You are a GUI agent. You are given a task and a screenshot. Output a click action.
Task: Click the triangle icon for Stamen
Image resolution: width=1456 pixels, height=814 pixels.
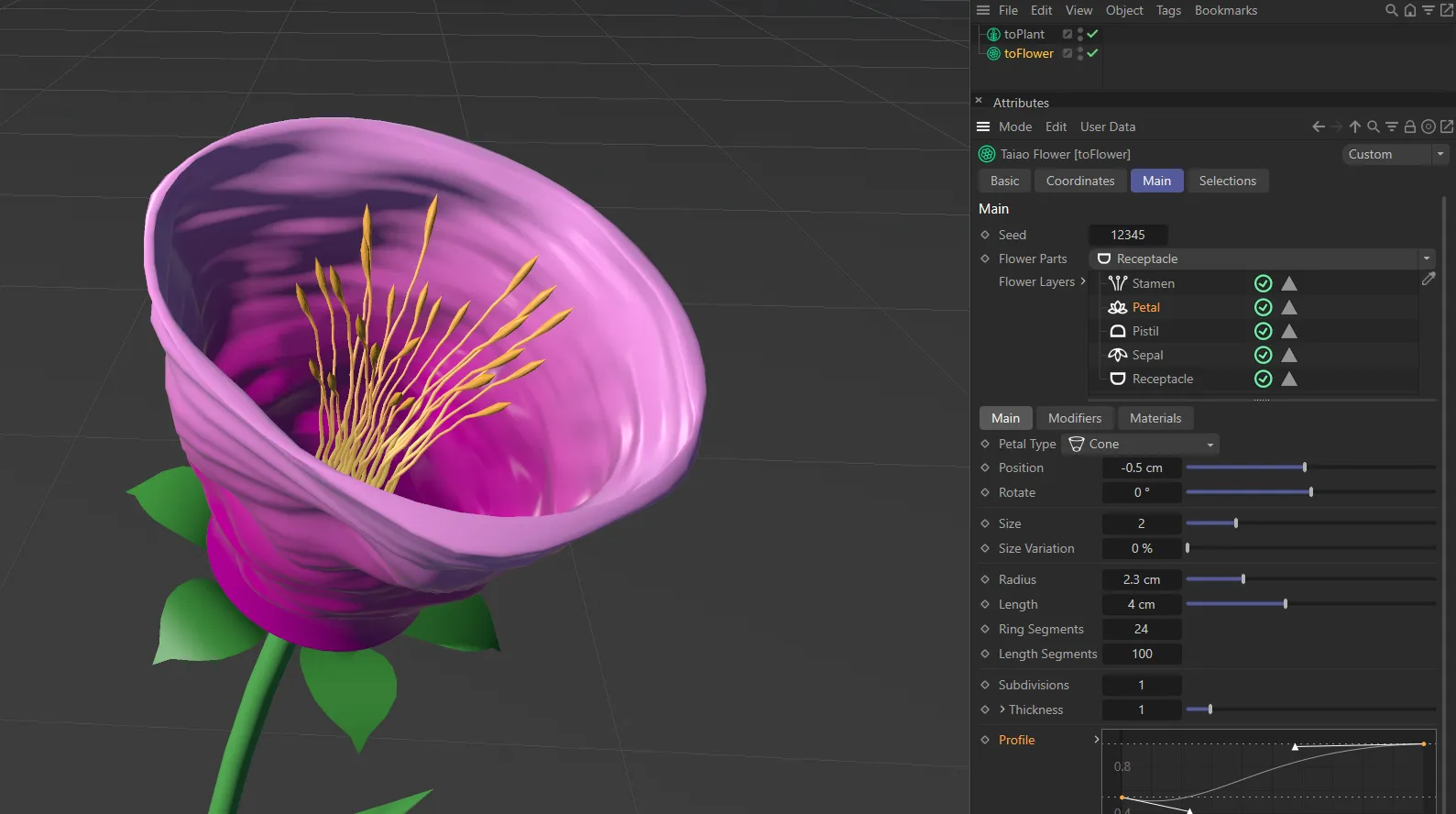tap(1289, 283)
